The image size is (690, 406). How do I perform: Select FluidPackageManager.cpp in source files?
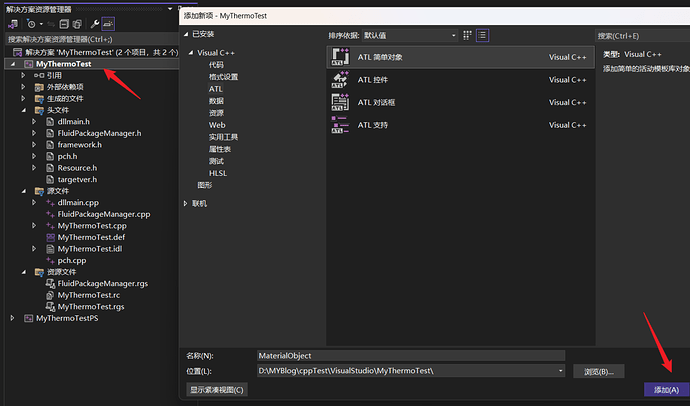click(104, 214)
